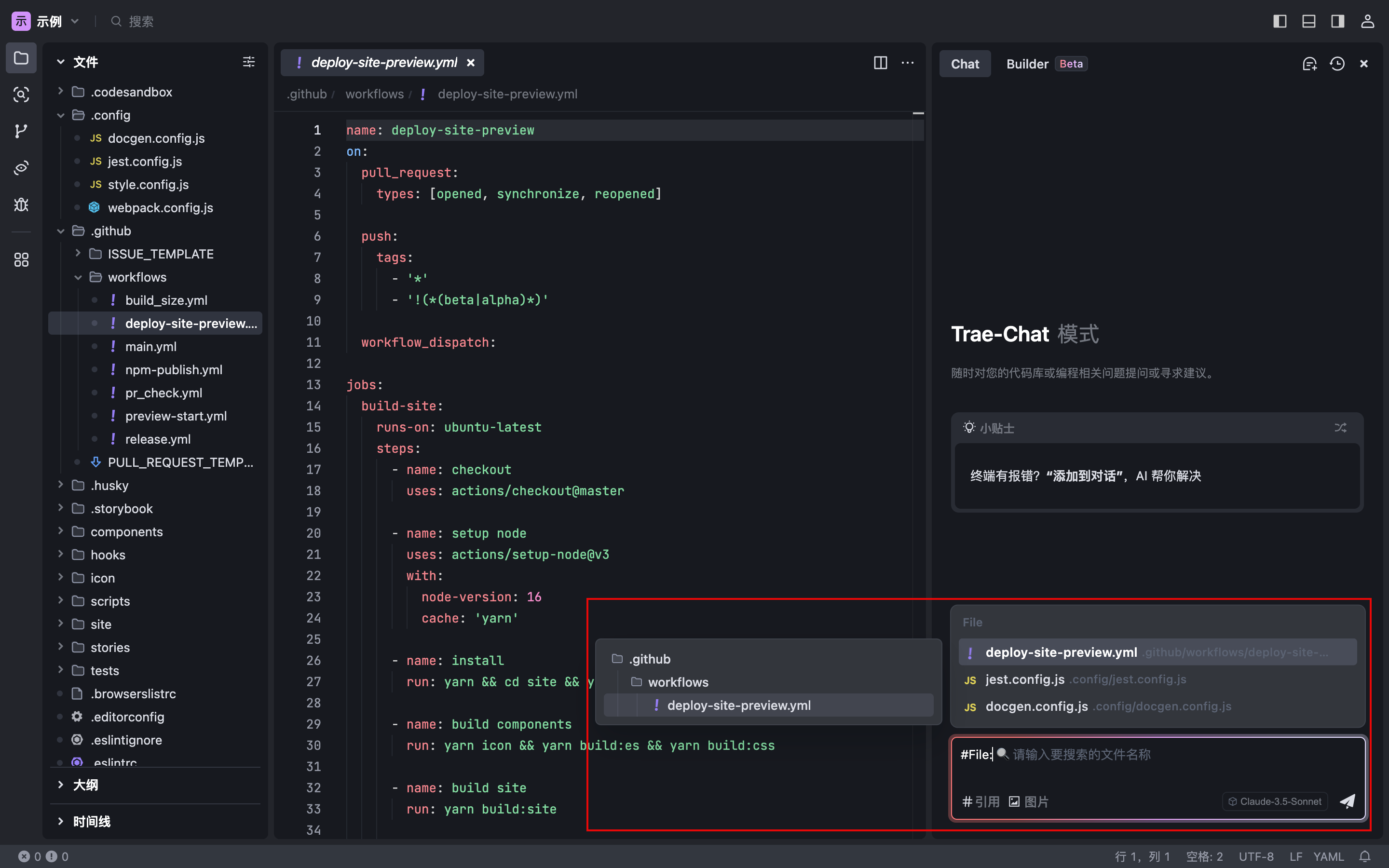Expand the components folder
1389x868 pixels.
click(x=60, y=531)
